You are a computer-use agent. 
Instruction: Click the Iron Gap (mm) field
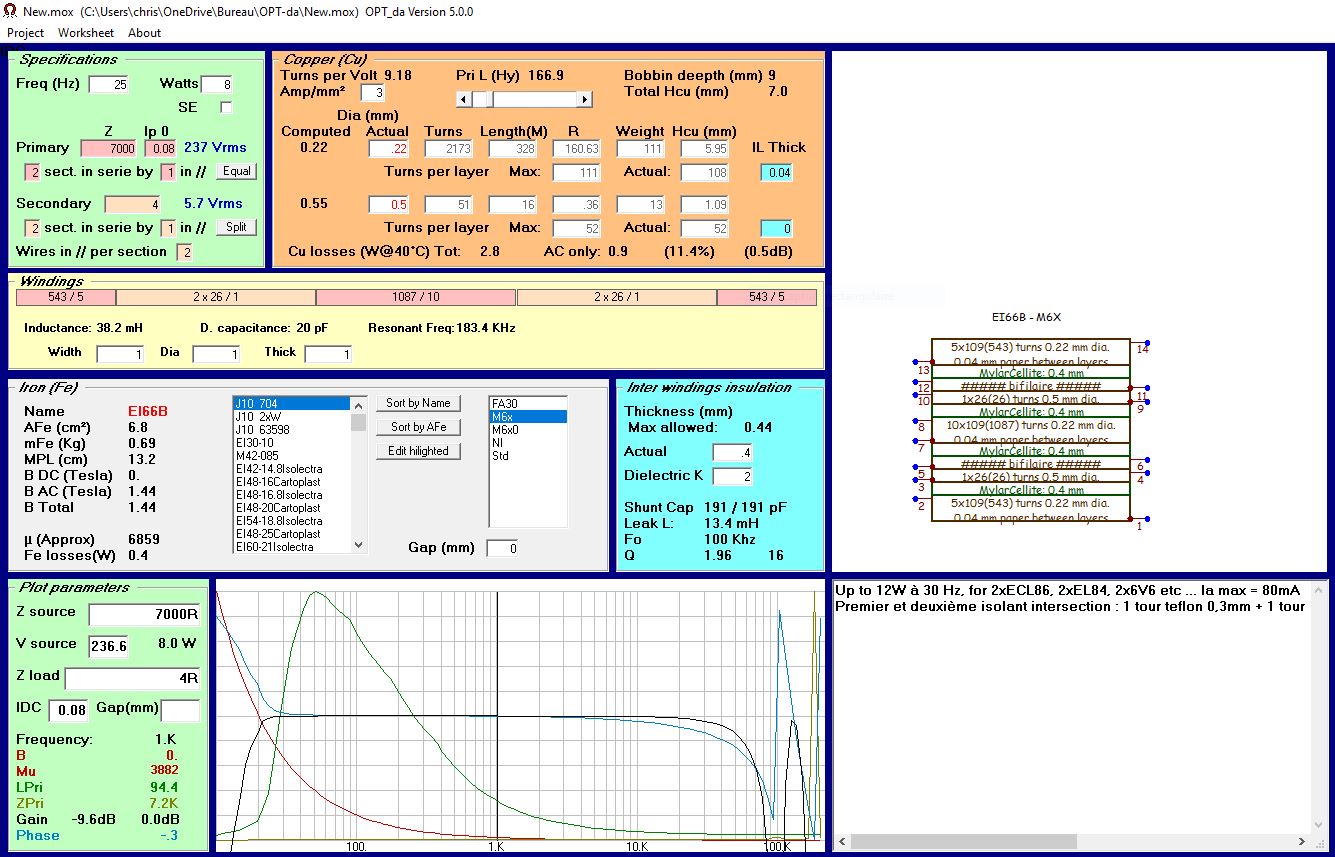503,548
